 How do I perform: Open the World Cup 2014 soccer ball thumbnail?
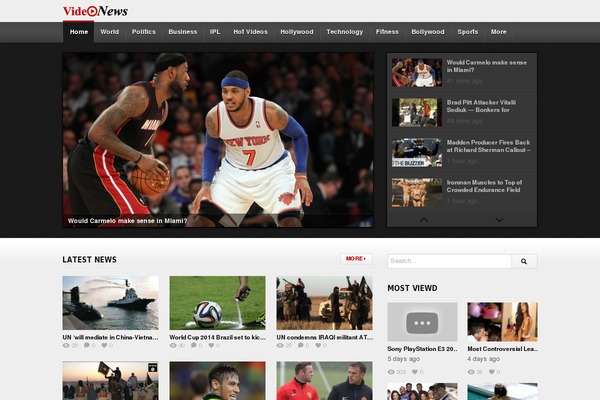[217, 303]
